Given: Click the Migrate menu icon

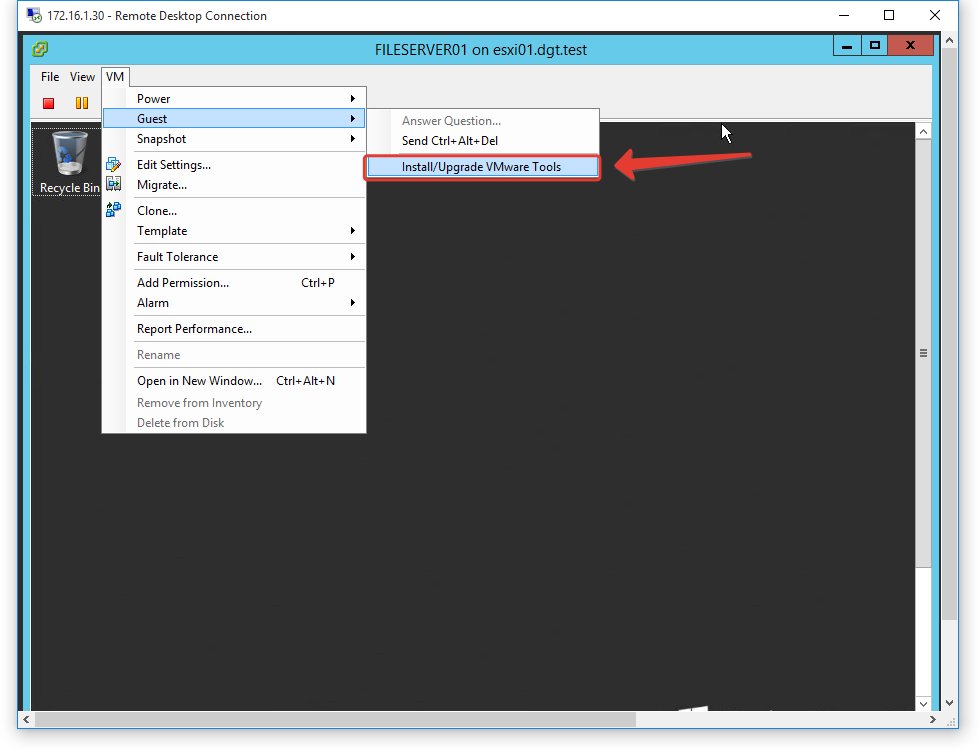Looking at the screenshot, I should point(113,184).
